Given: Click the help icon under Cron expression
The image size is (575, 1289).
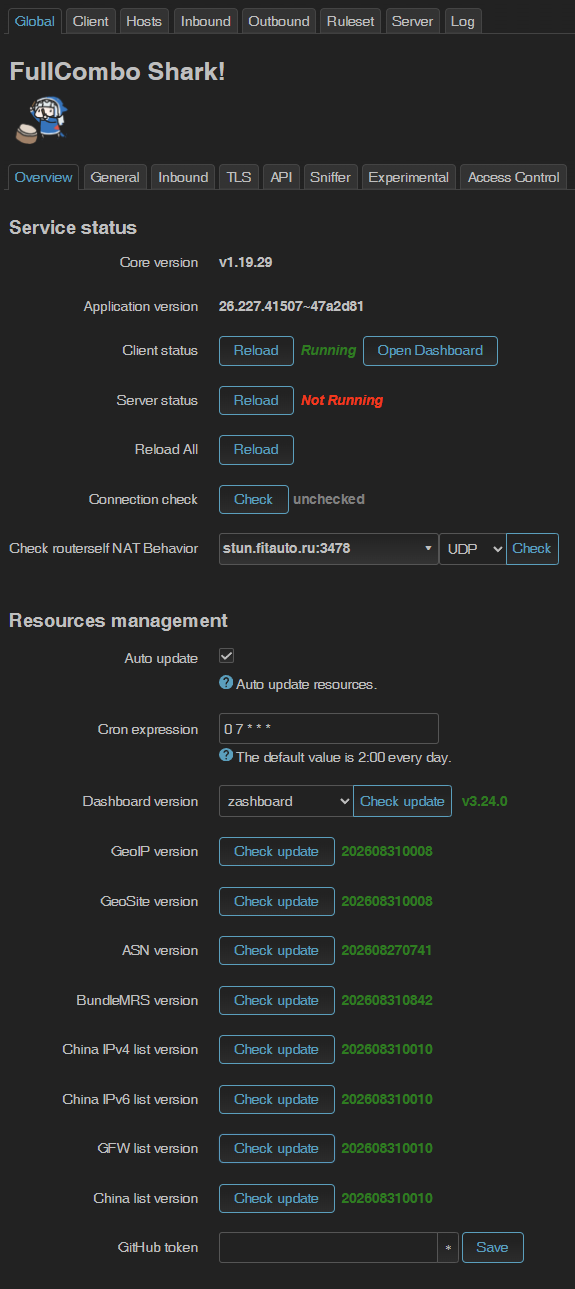Looking at the screenshot, I should coord(226,756).
